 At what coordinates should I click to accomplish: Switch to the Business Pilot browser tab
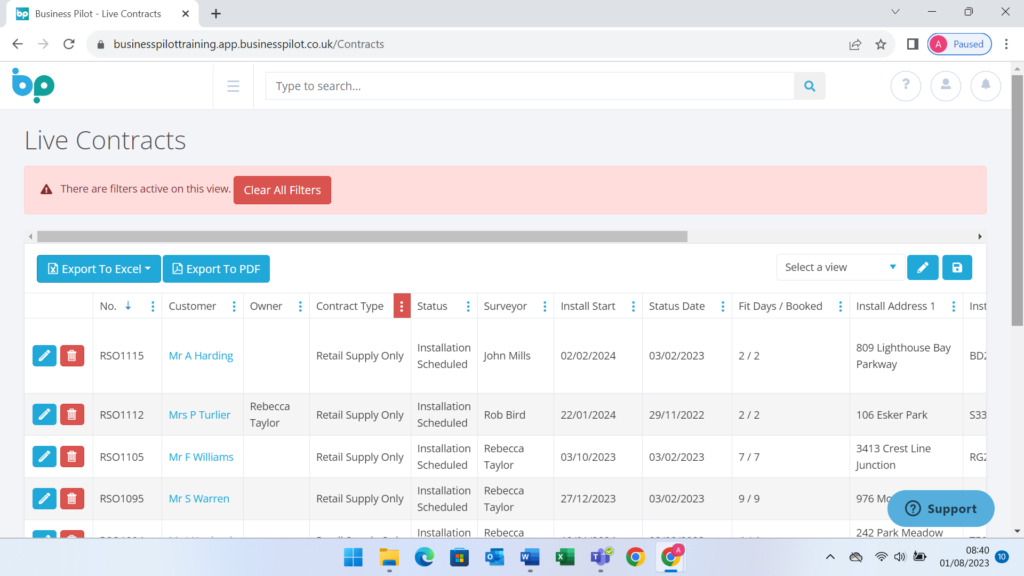point(98,14)
